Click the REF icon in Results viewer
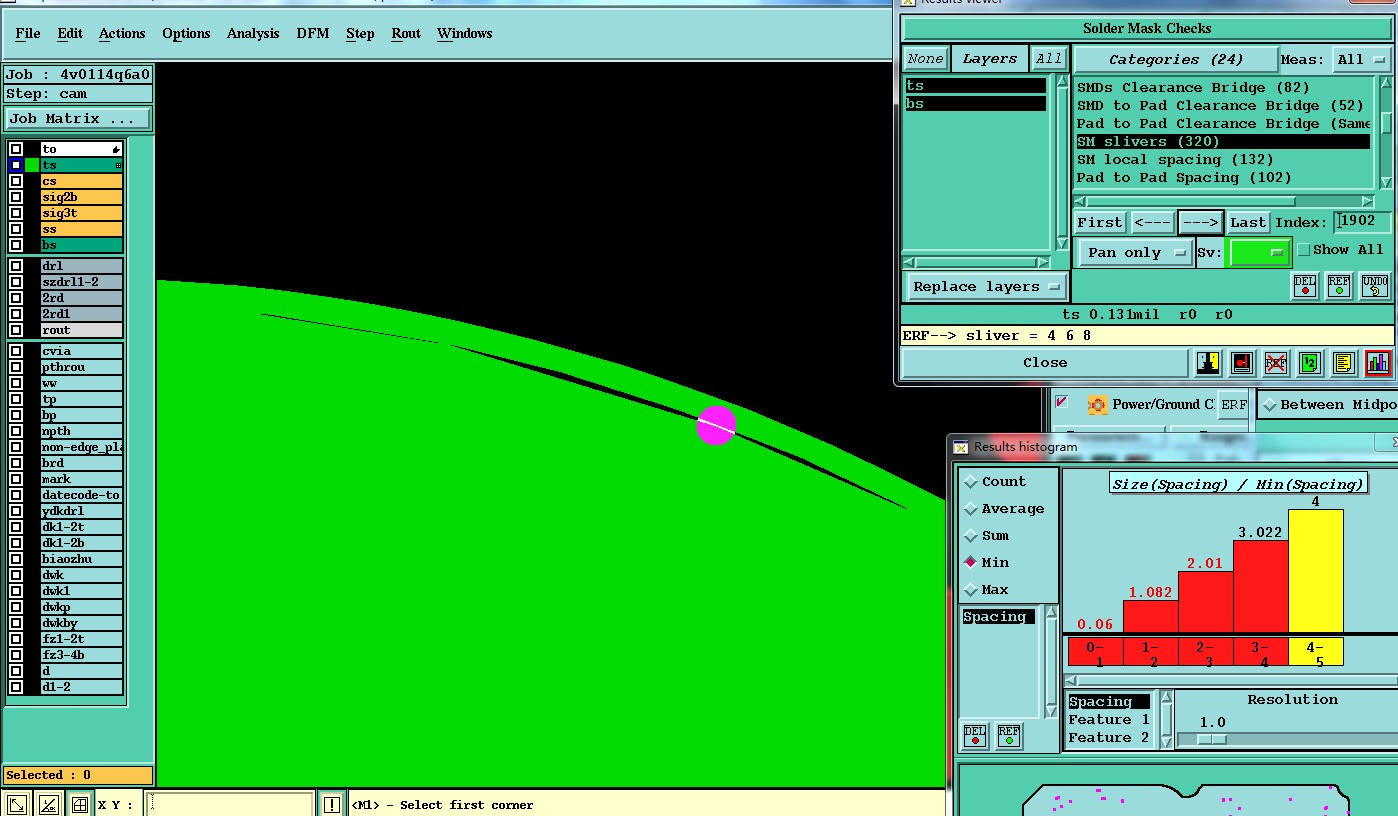 tap(1339, 286)
